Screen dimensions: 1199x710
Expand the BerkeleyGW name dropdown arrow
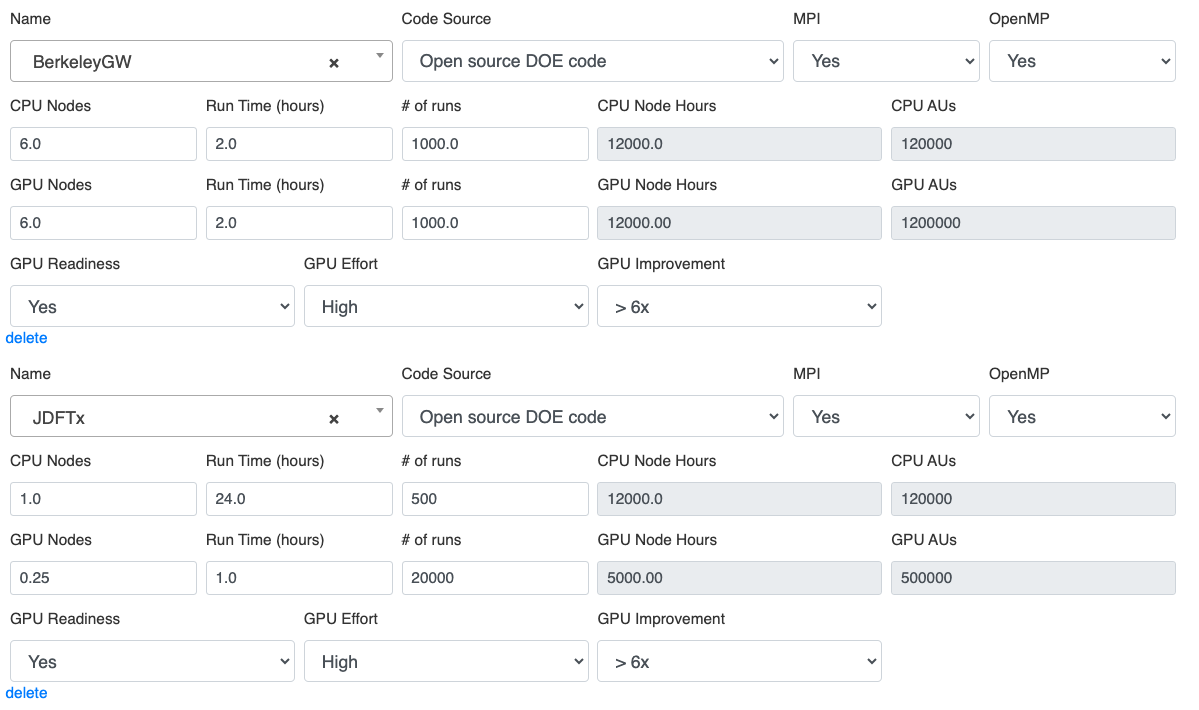pos(380,55)
